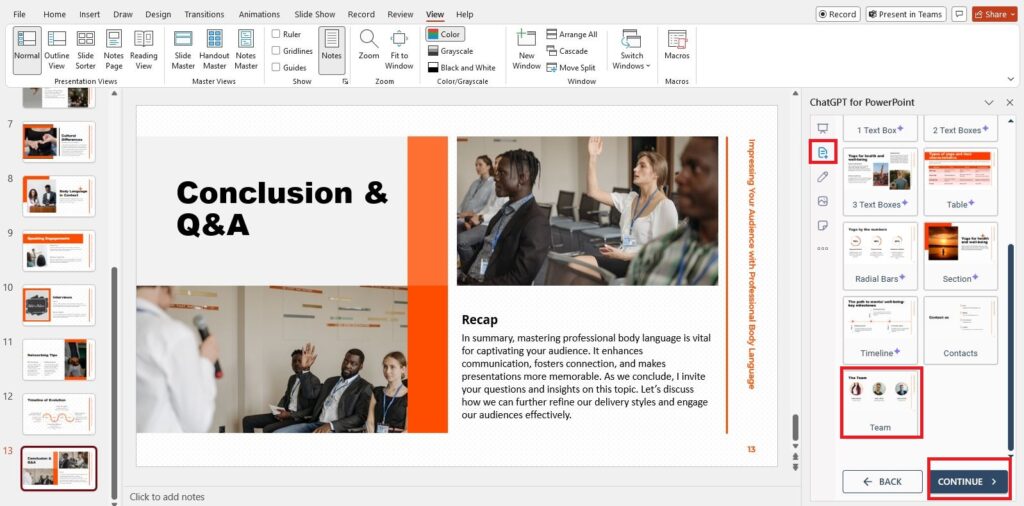Select the pencil edit icon in ChatGPT sidebar
The width and height of the screenshot is (1024, 506).
point(822,177)
